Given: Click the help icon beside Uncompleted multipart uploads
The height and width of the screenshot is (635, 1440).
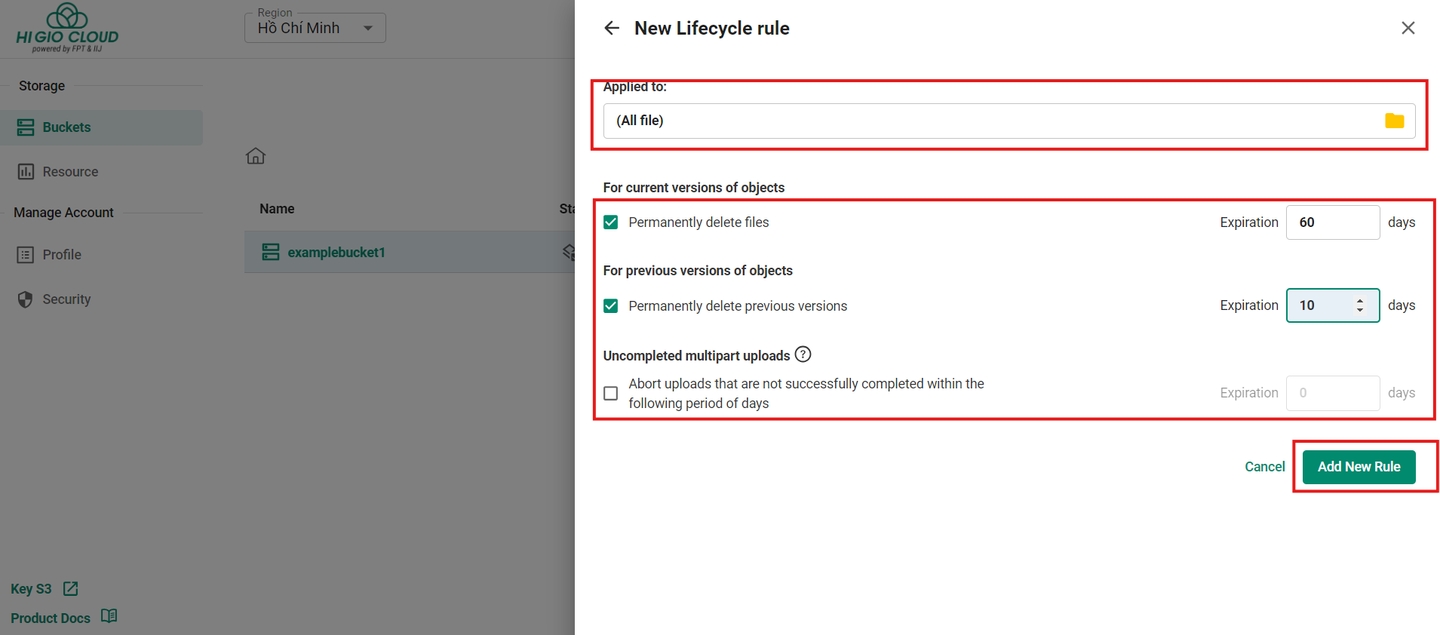Looking at the screenshot, I should click(x=803, y=354).
